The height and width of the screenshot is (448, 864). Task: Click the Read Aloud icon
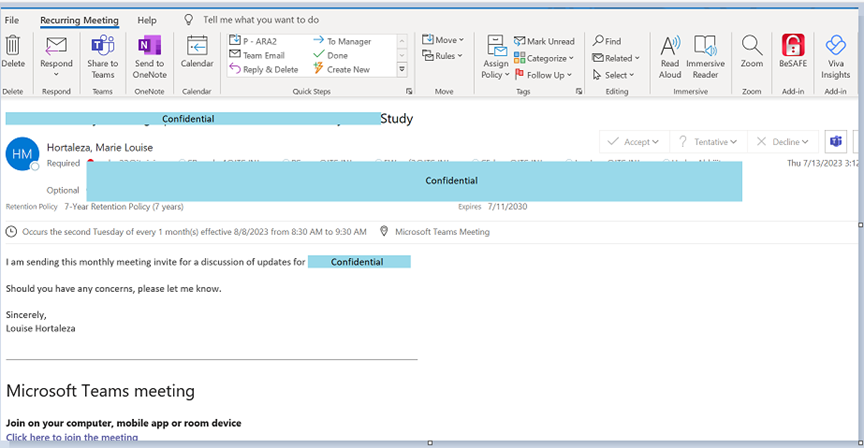coord(670,45)
